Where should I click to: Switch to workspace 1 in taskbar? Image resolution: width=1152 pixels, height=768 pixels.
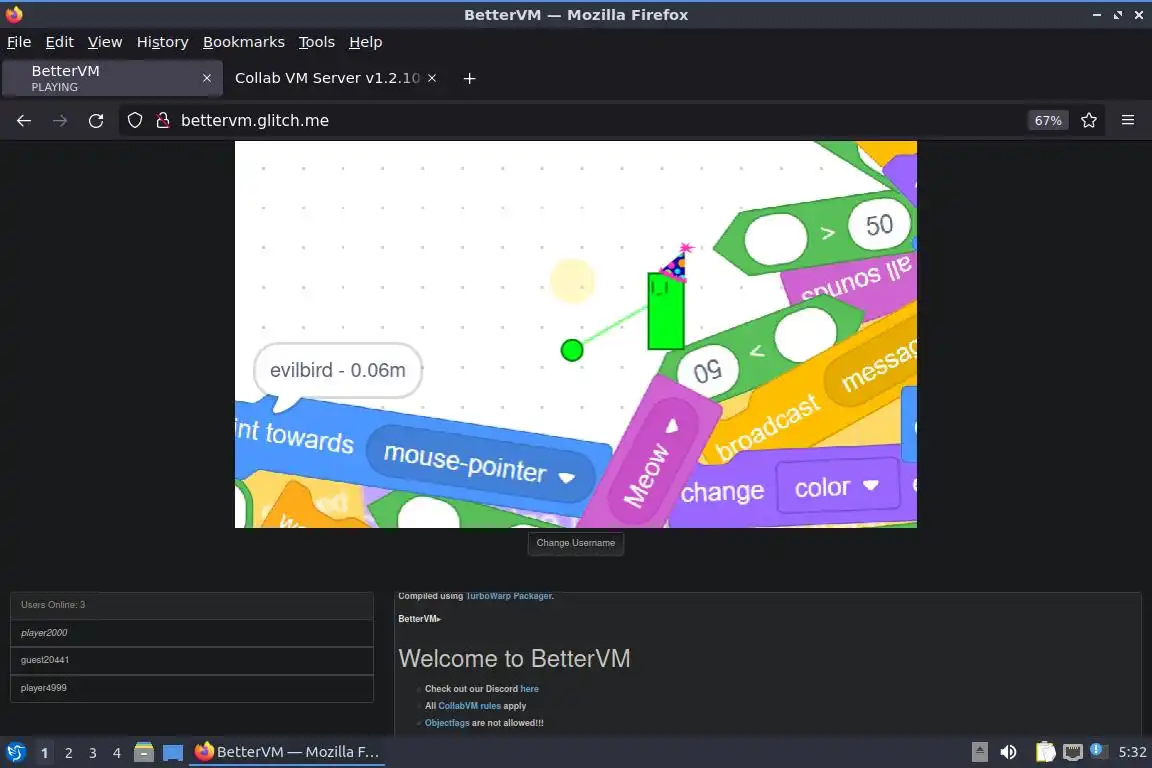pos(44,753)
